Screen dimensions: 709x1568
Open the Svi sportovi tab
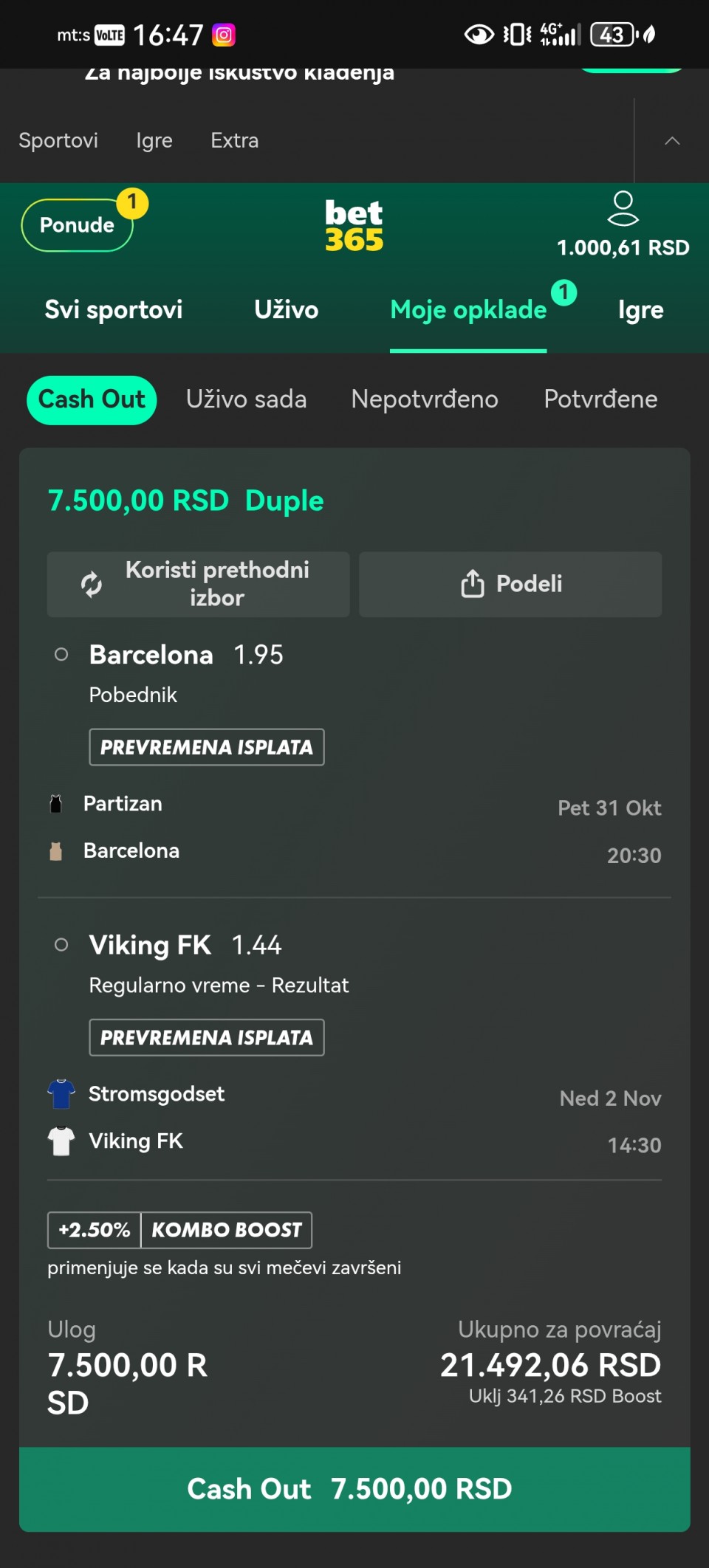113,310
